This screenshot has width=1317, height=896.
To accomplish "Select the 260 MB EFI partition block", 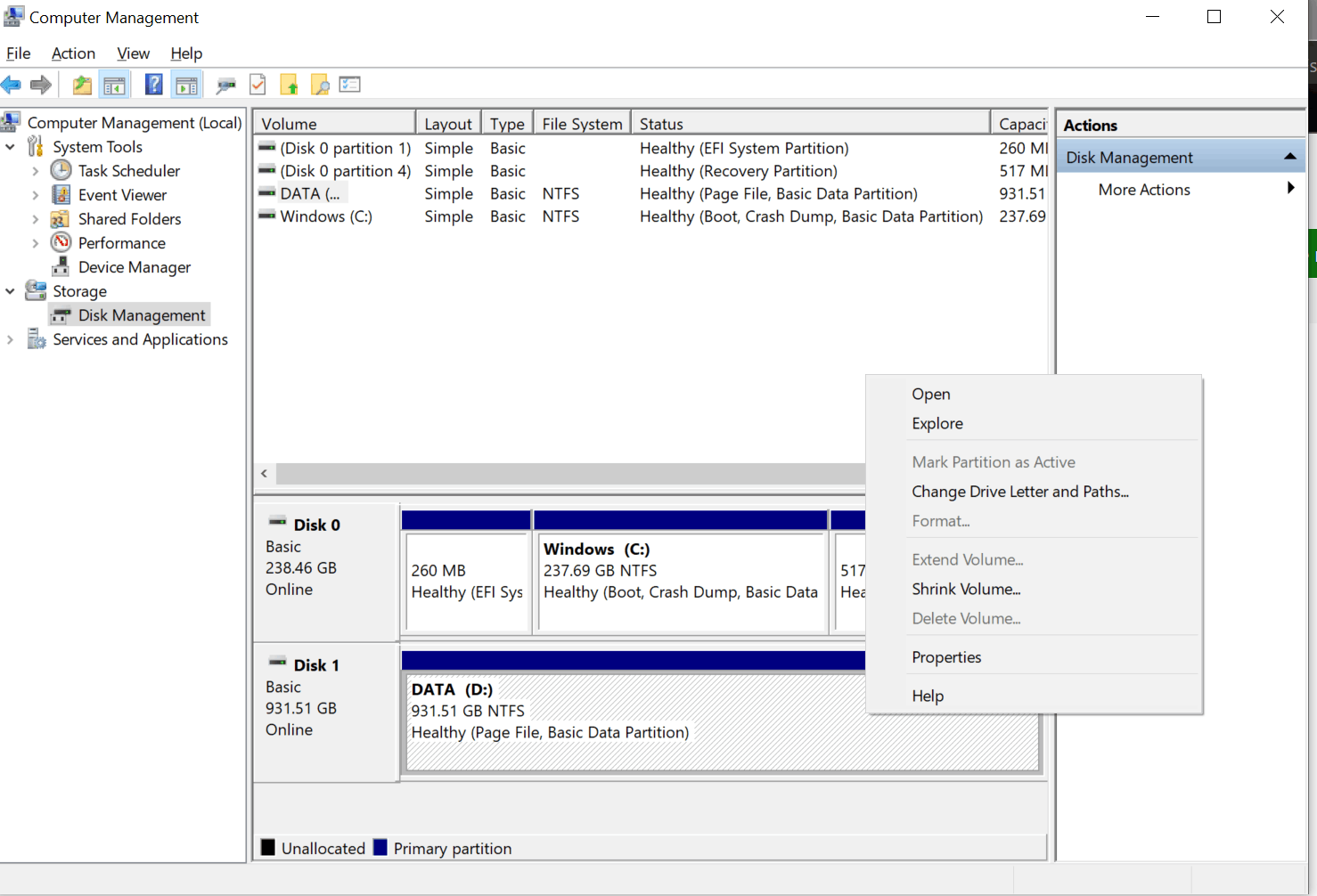I will pos(467,573).
